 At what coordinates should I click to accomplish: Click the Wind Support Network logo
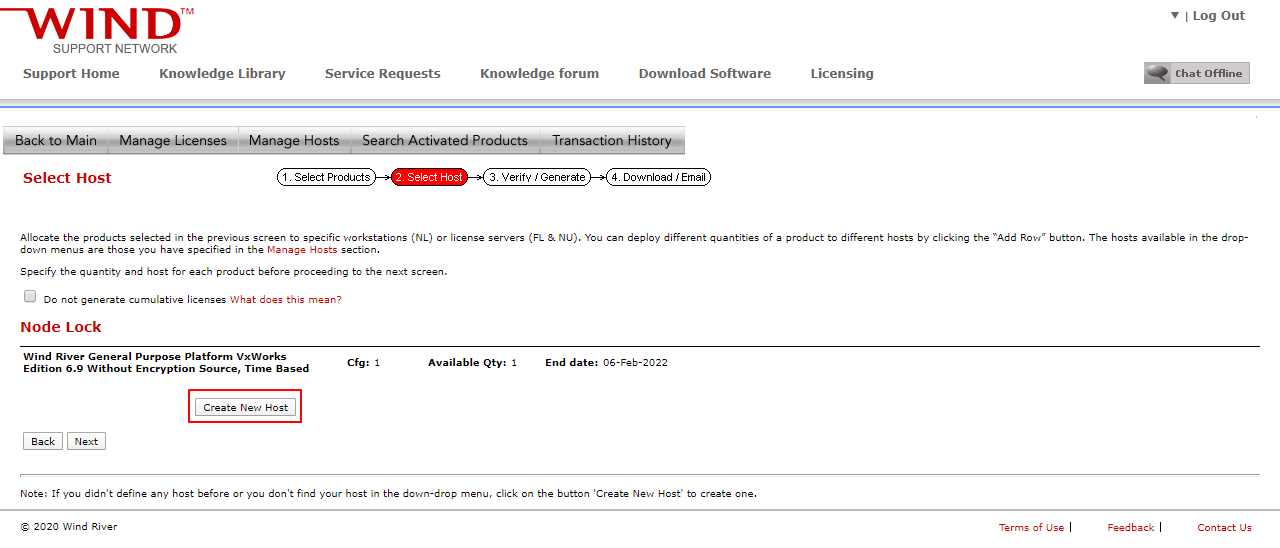(99, 30)
